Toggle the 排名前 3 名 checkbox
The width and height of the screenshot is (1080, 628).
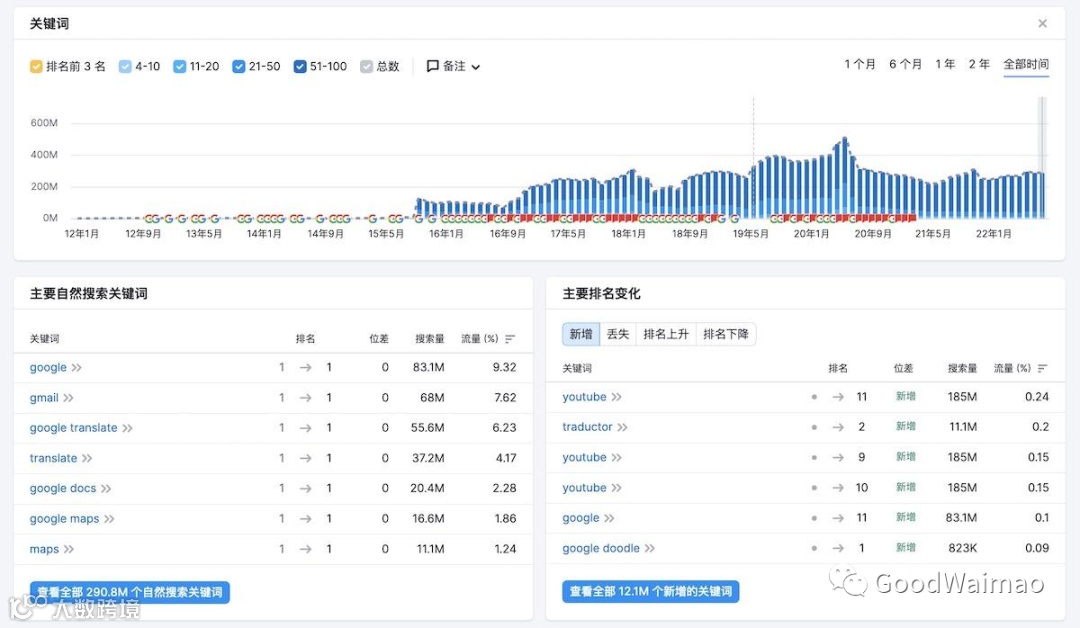point(36,67)
